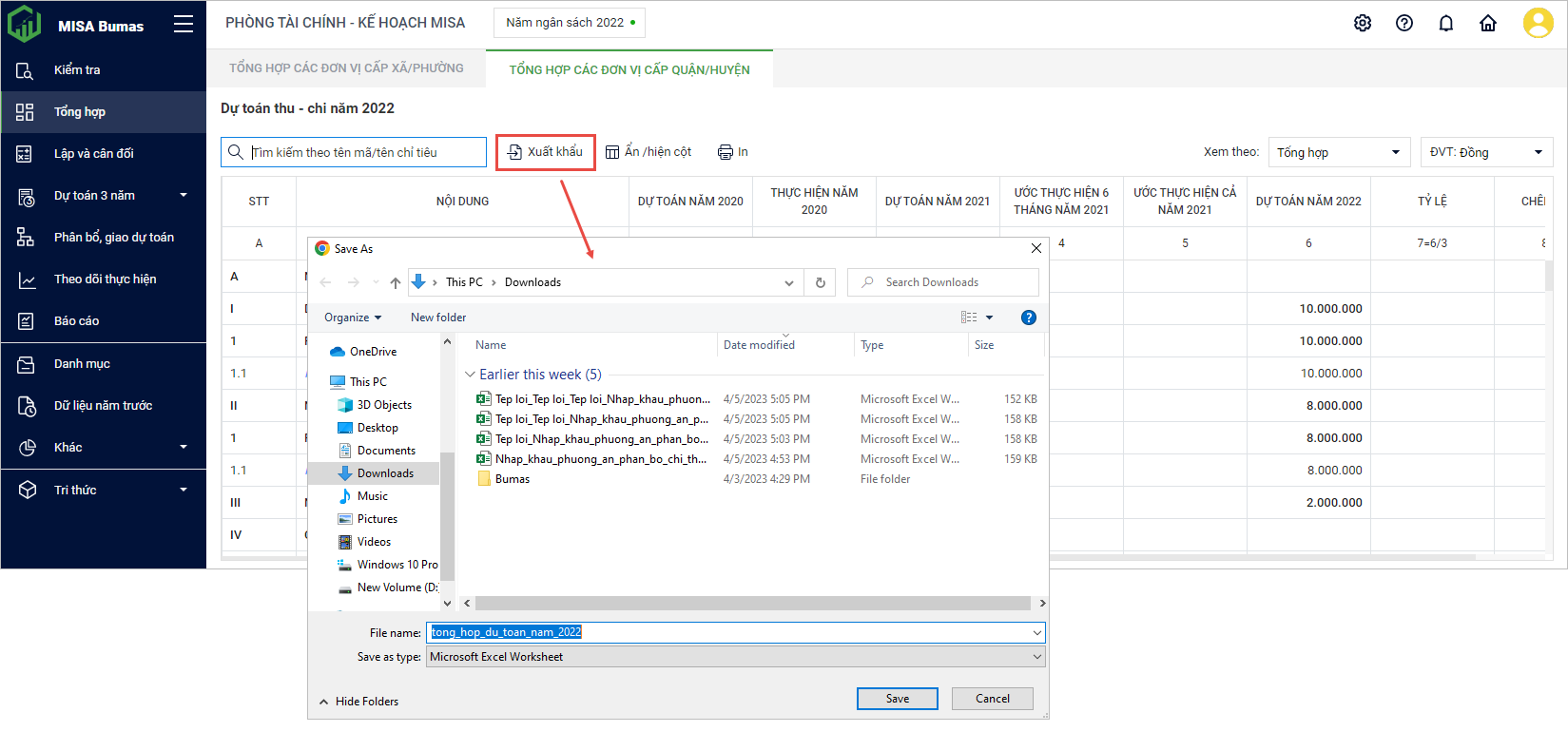Switch to 'Tổng hợp các đơn vị cấp xã/phường' tab
Screen dimensions: 1568x732
346,68
